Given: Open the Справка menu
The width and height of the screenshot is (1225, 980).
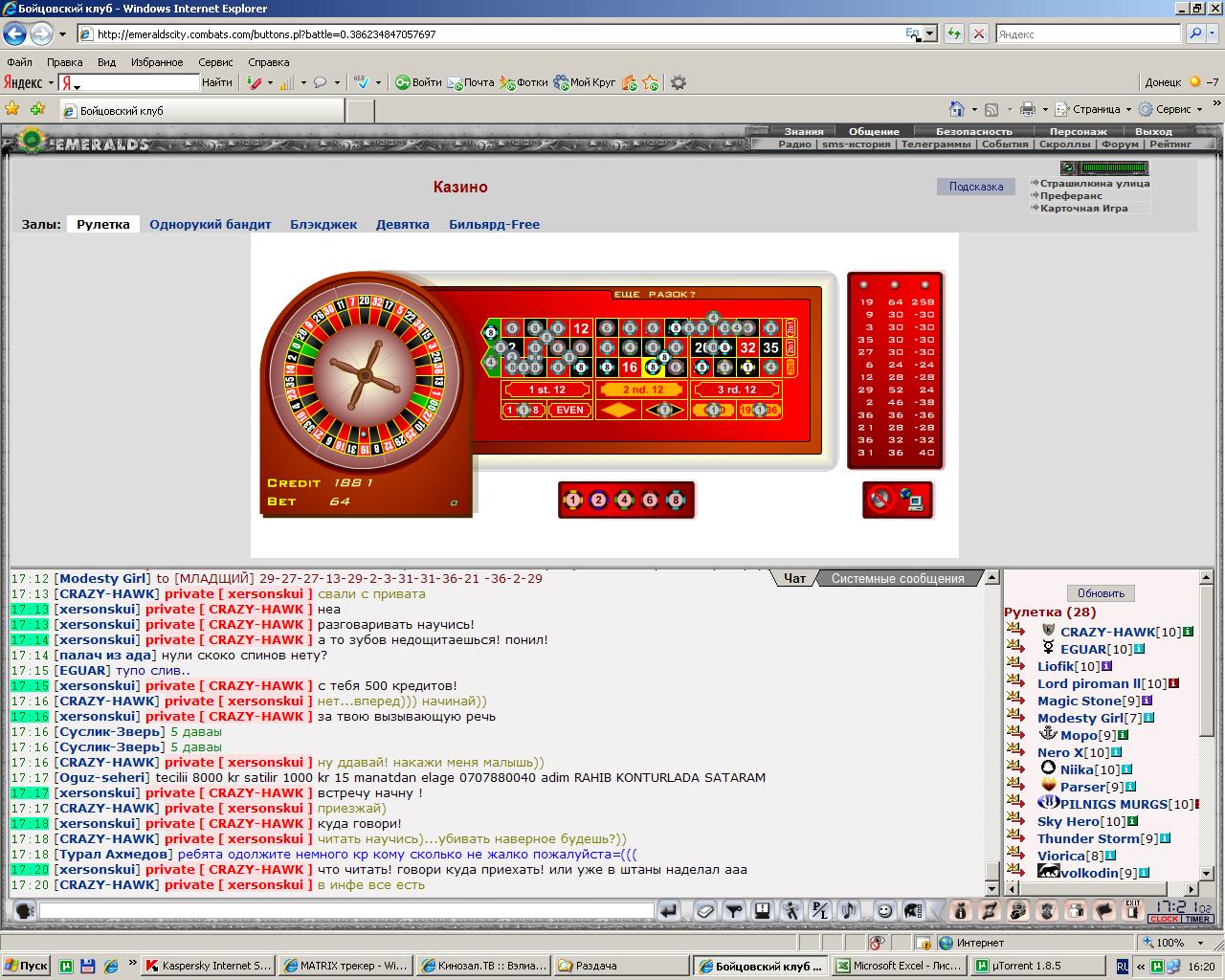Looking at the screenshot, I should pos(269,62).
